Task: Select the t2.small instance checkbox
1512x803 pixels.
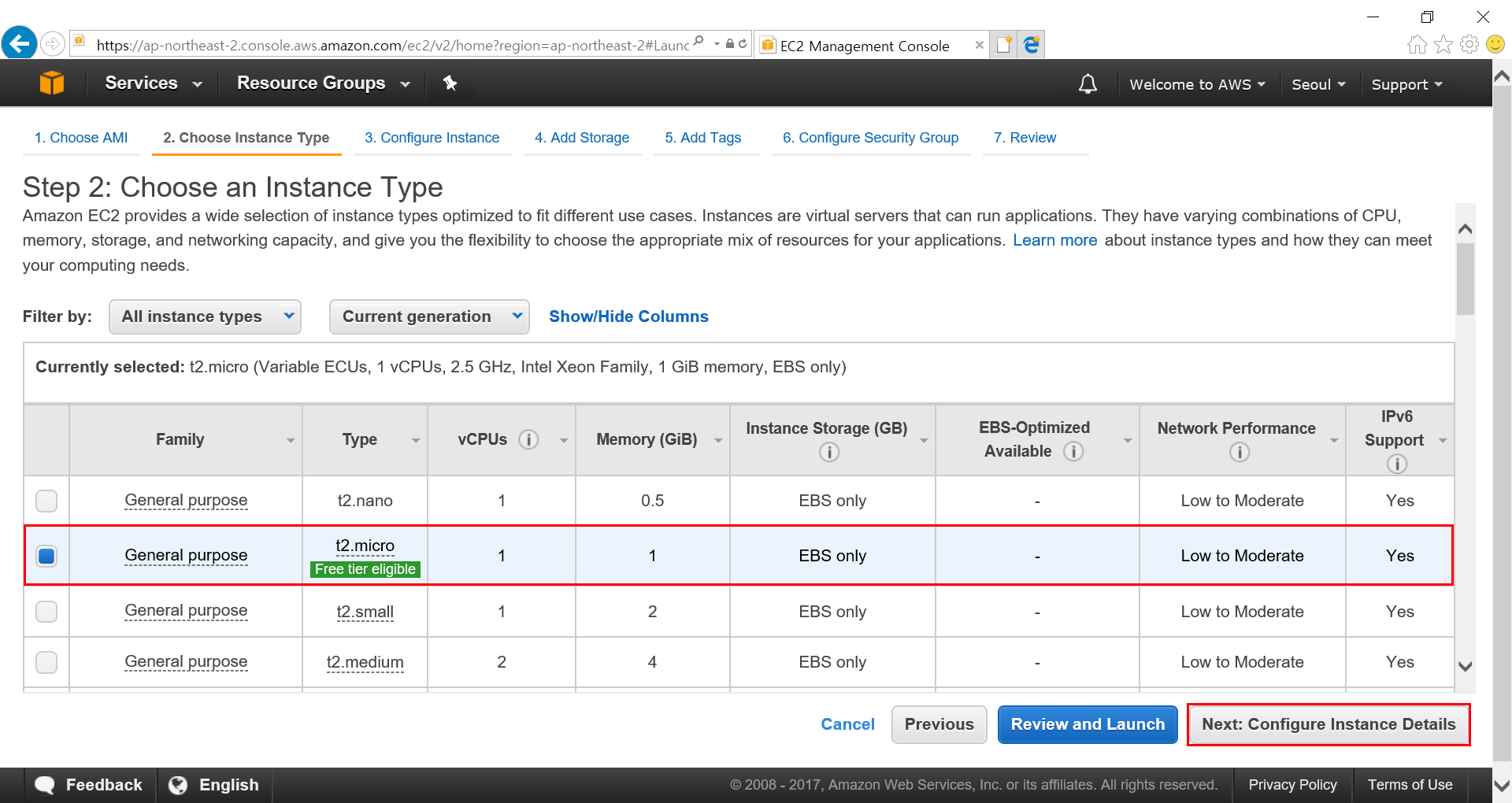Action: click(46, 612)
